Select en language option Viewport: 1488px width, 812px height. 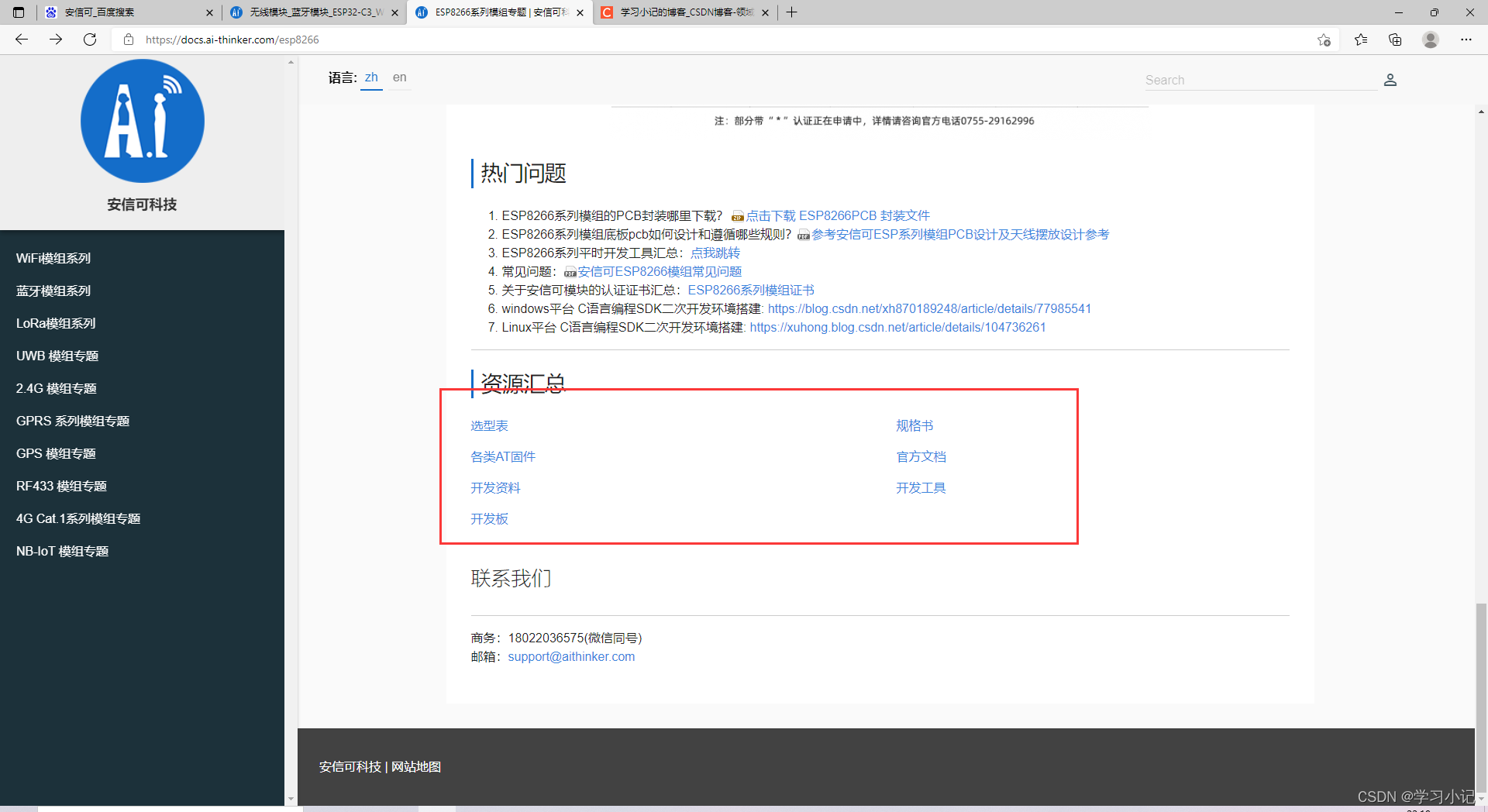tap(399, 77)
